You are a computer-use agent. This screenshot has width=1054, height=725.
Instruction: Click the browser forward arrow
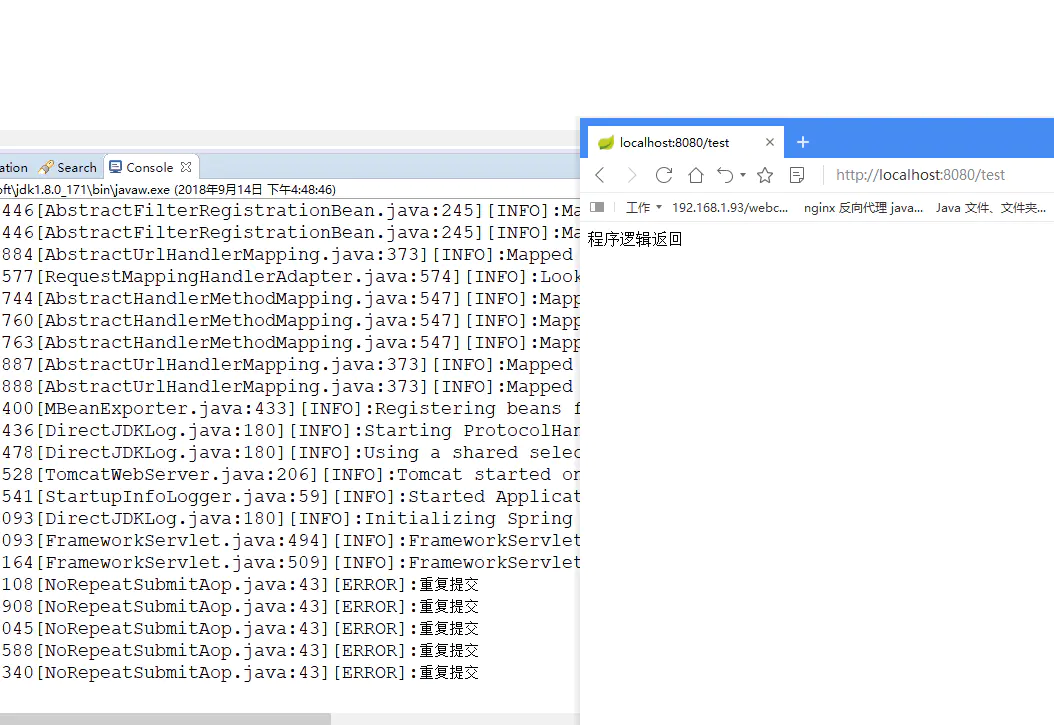click(632, 175)
